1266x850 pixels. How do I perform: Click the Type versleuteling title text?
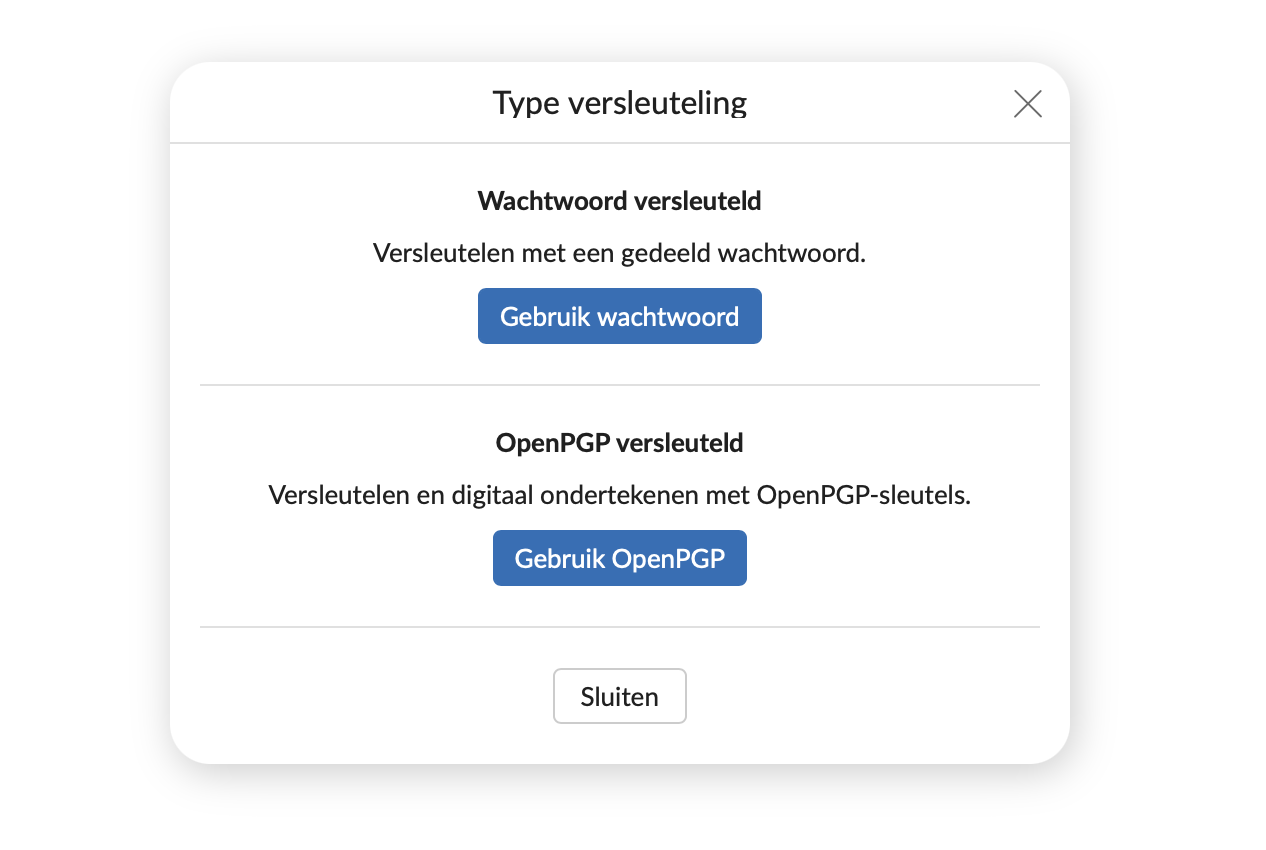pyautogui.click(x=619, y=102)
